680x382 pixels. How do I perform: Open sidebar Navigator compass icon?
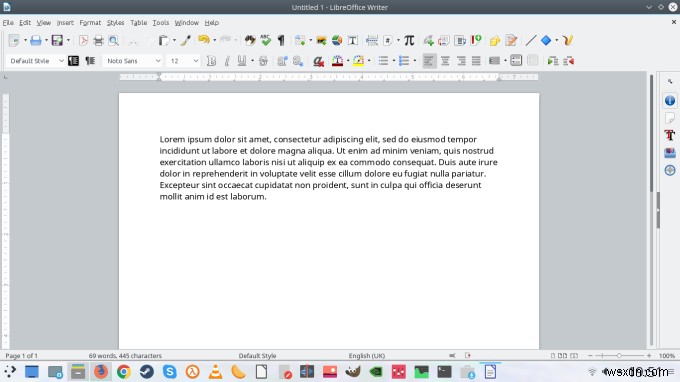tap(670, 170)
